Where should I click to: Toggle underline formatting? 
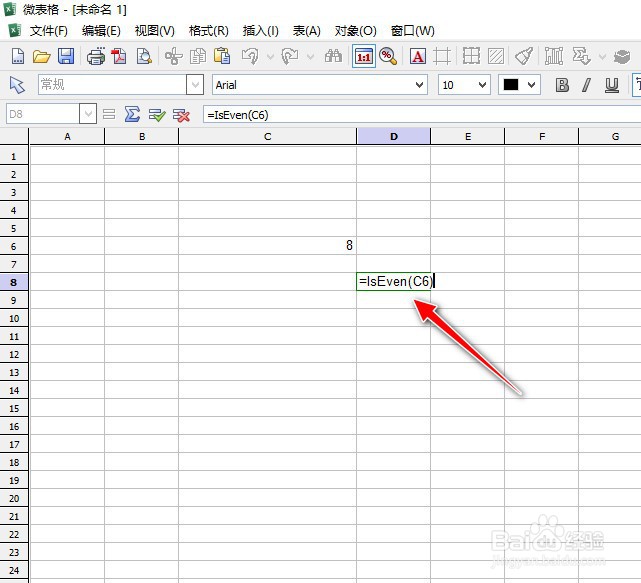coord(612,85)
